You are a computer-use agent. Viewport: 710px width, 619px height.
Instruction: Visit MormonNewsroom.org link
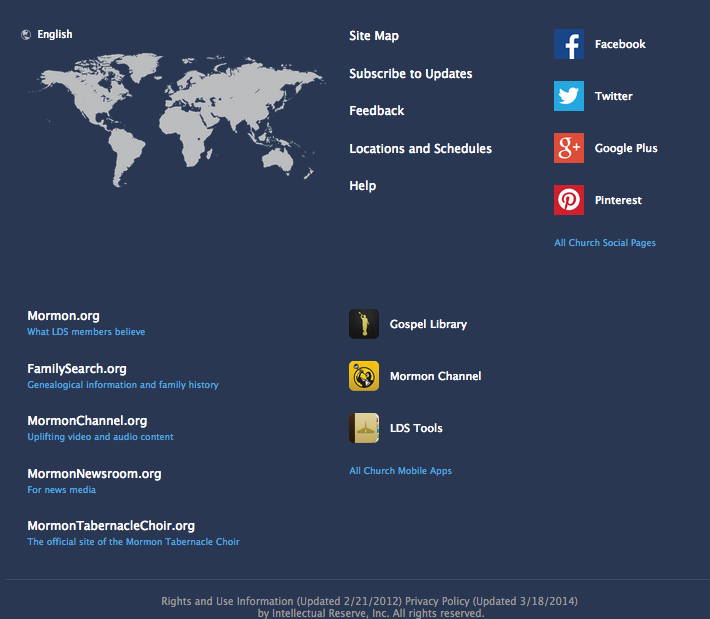[x=94, y=474]
